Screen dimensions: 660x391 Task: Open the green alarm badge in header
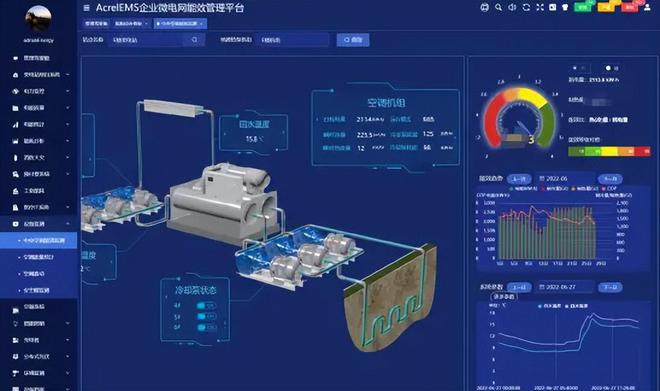coord(583,7)
